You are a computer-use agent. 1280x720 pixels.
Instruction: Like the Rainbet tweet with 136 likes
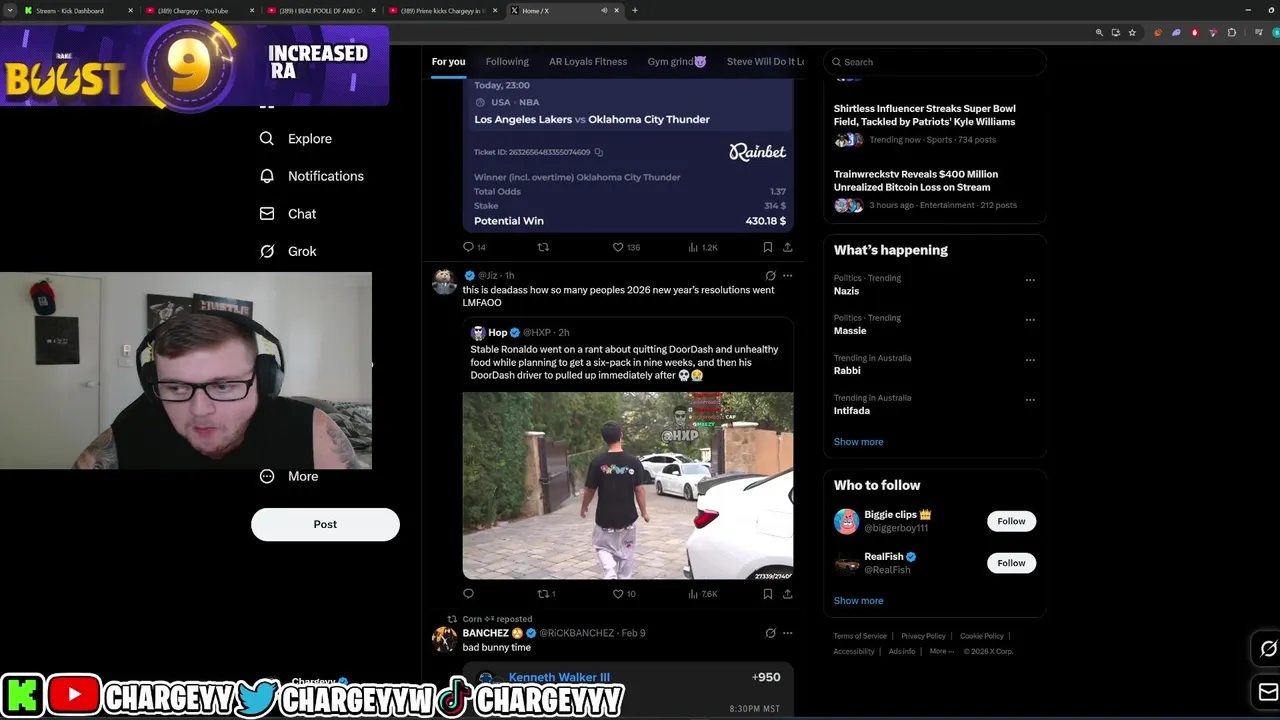625,247
